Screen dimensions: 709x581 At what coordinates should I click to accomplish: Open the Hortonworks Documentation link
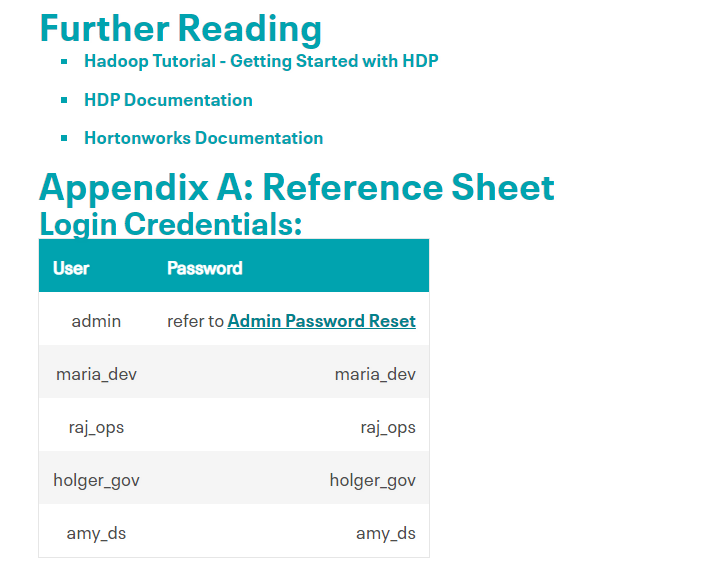[x=203, y=138]
